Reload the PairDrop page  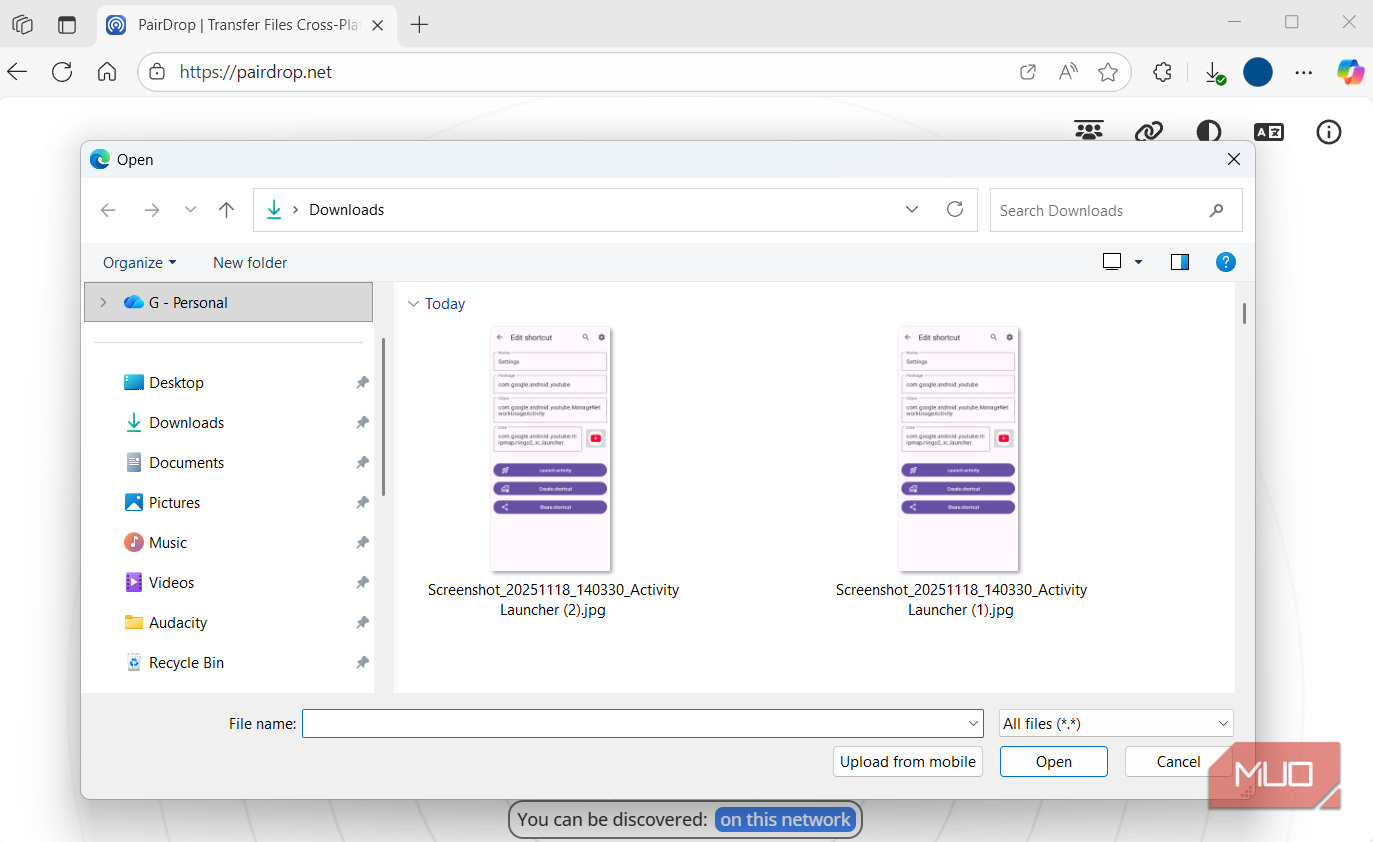pyautogui.click(x=62, y=72)
